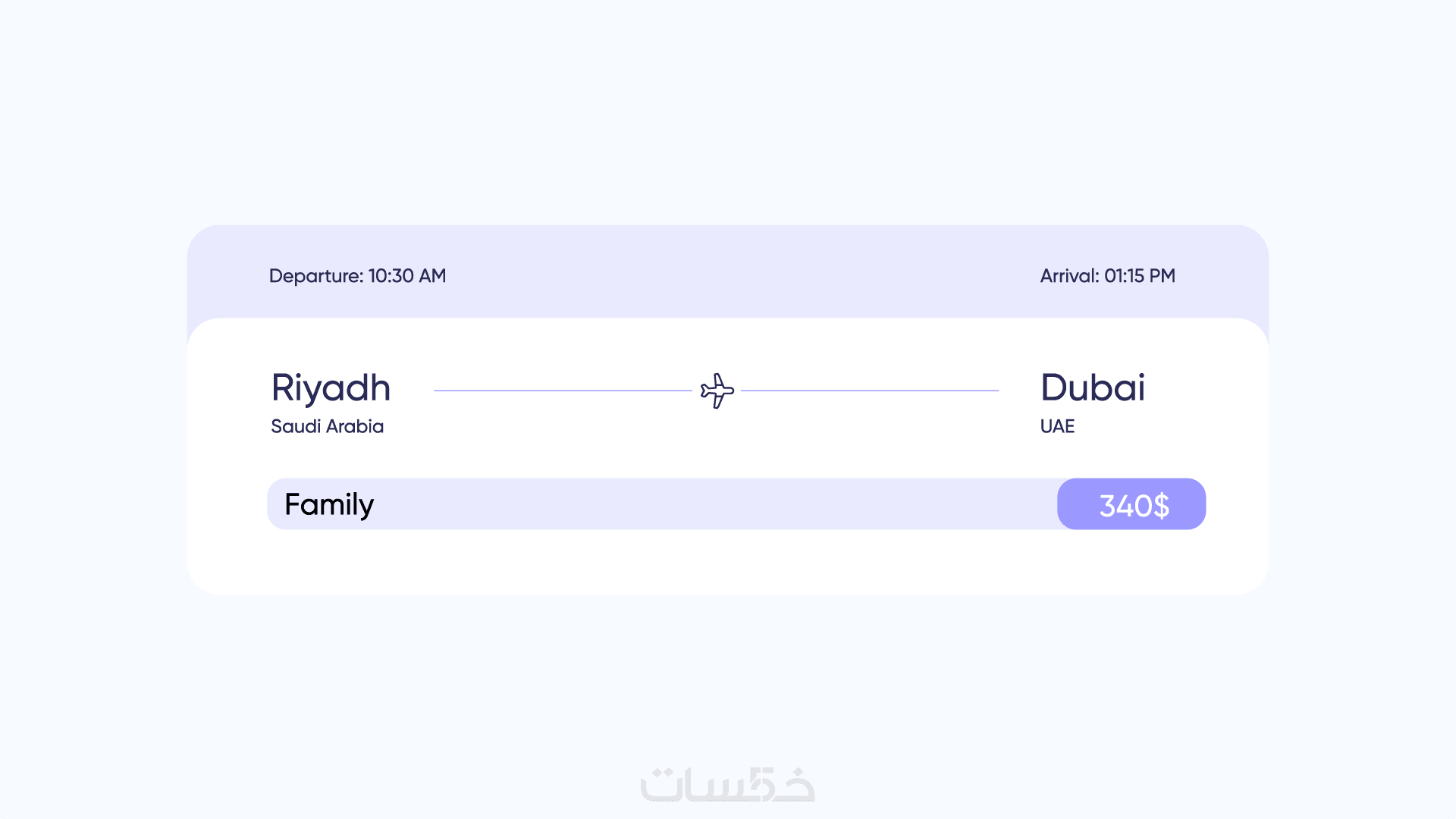Click the 01:15 PM arrival time
Image resolution: width=1456 pixels, height=819 pixels.
(1140, 276)
